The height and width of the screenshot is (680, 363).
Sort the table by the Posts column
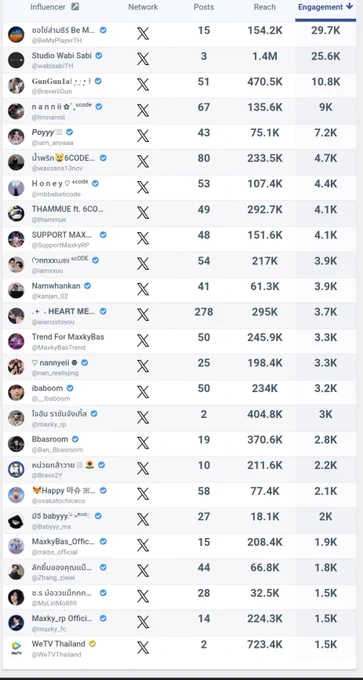[x=203, y=7]
